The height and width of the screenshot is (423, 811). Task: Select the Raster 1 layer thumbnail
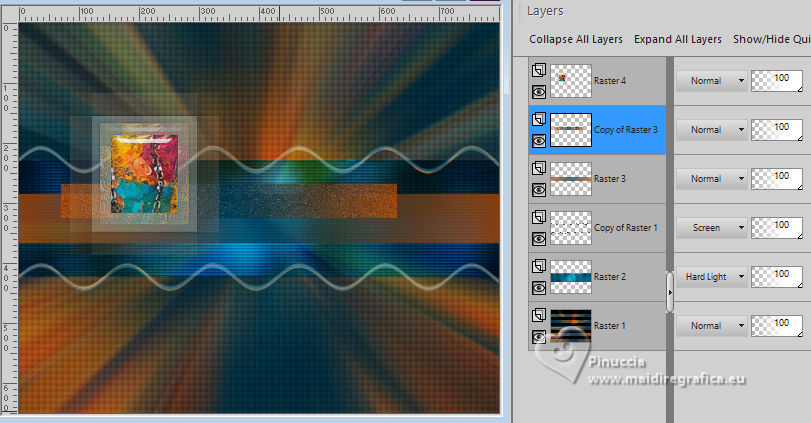pos(570,326)
